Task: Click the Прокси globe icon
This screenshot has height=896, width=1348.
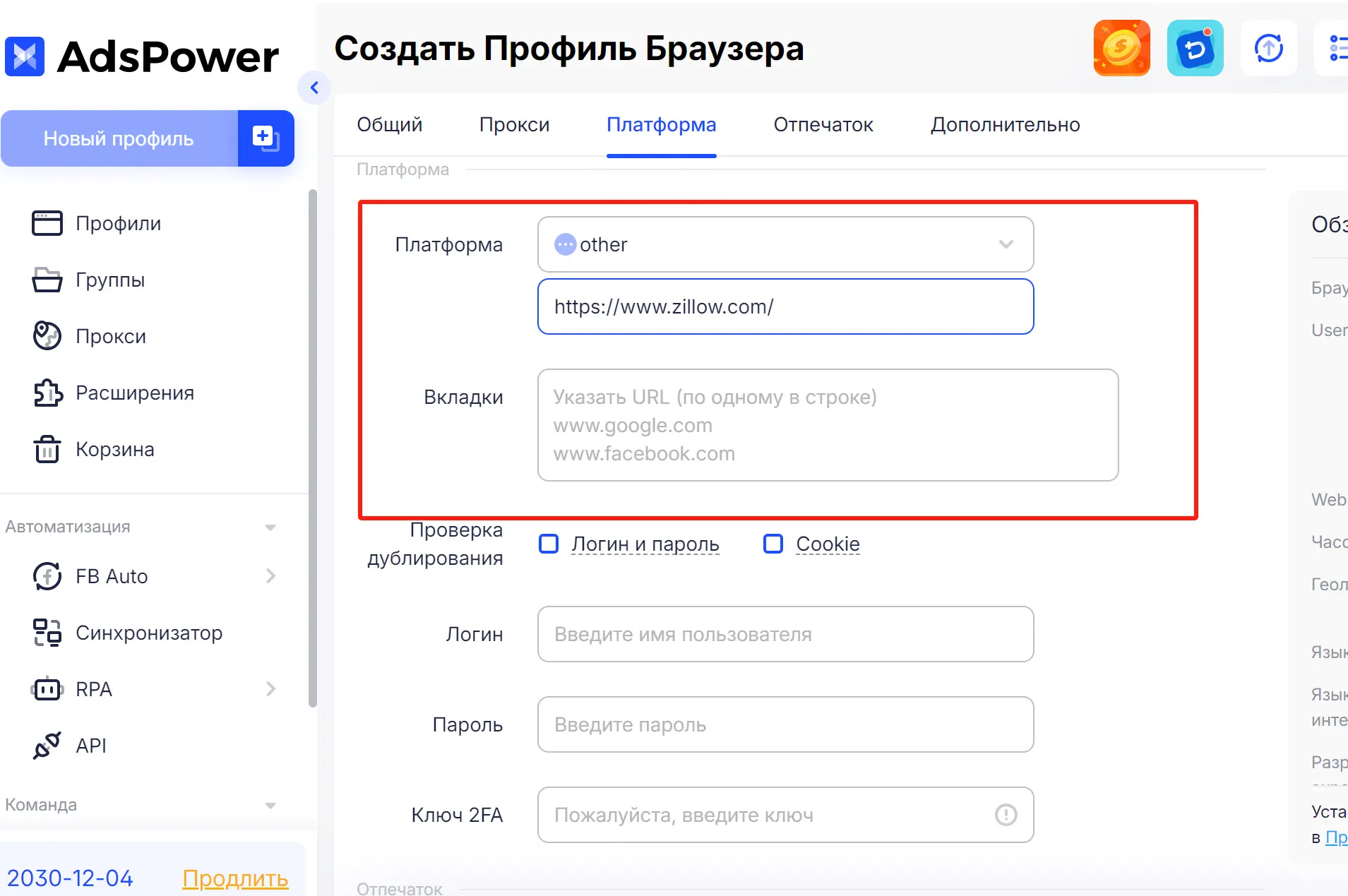Action: coord(47,336)
